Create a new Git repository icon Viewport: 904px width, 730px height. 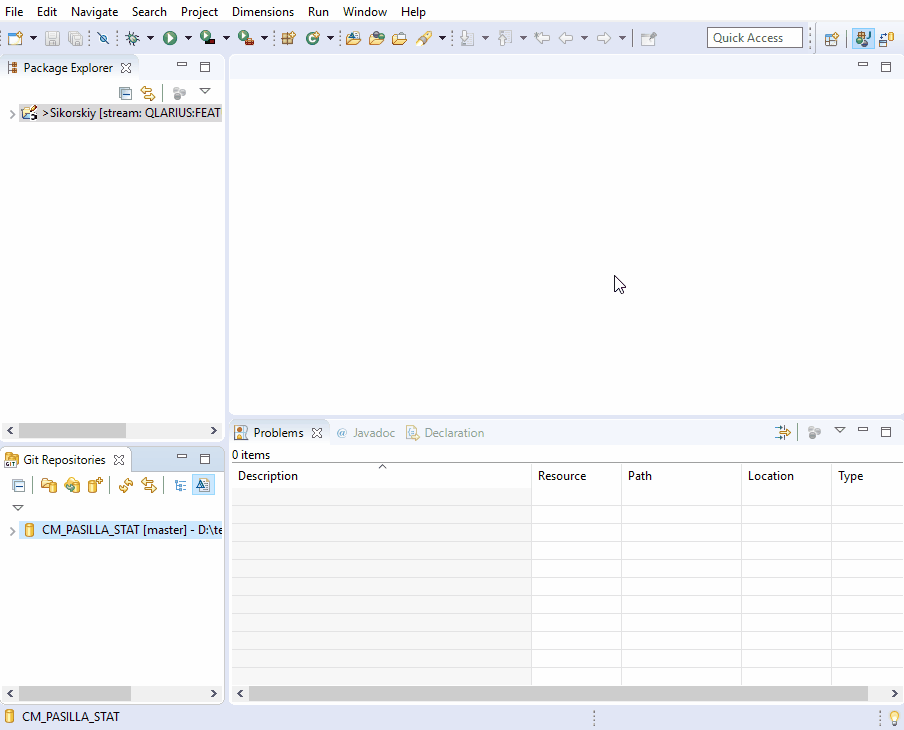coord(95,485)
